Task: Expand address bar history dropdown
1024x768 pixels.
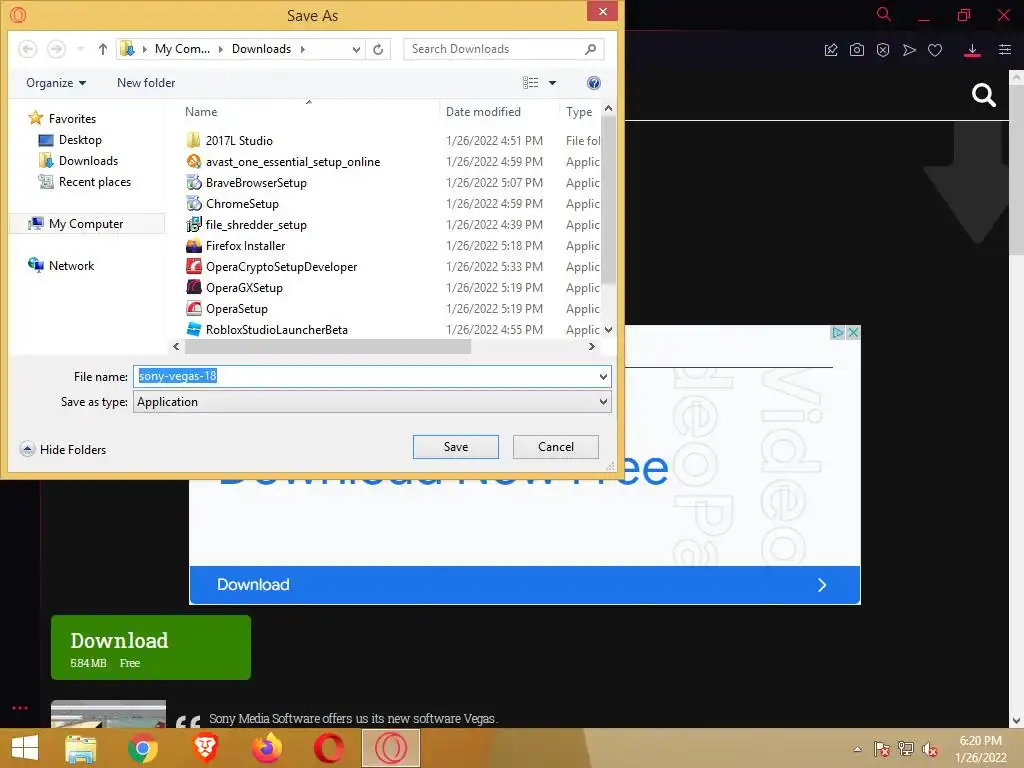Action: [356, 49]
